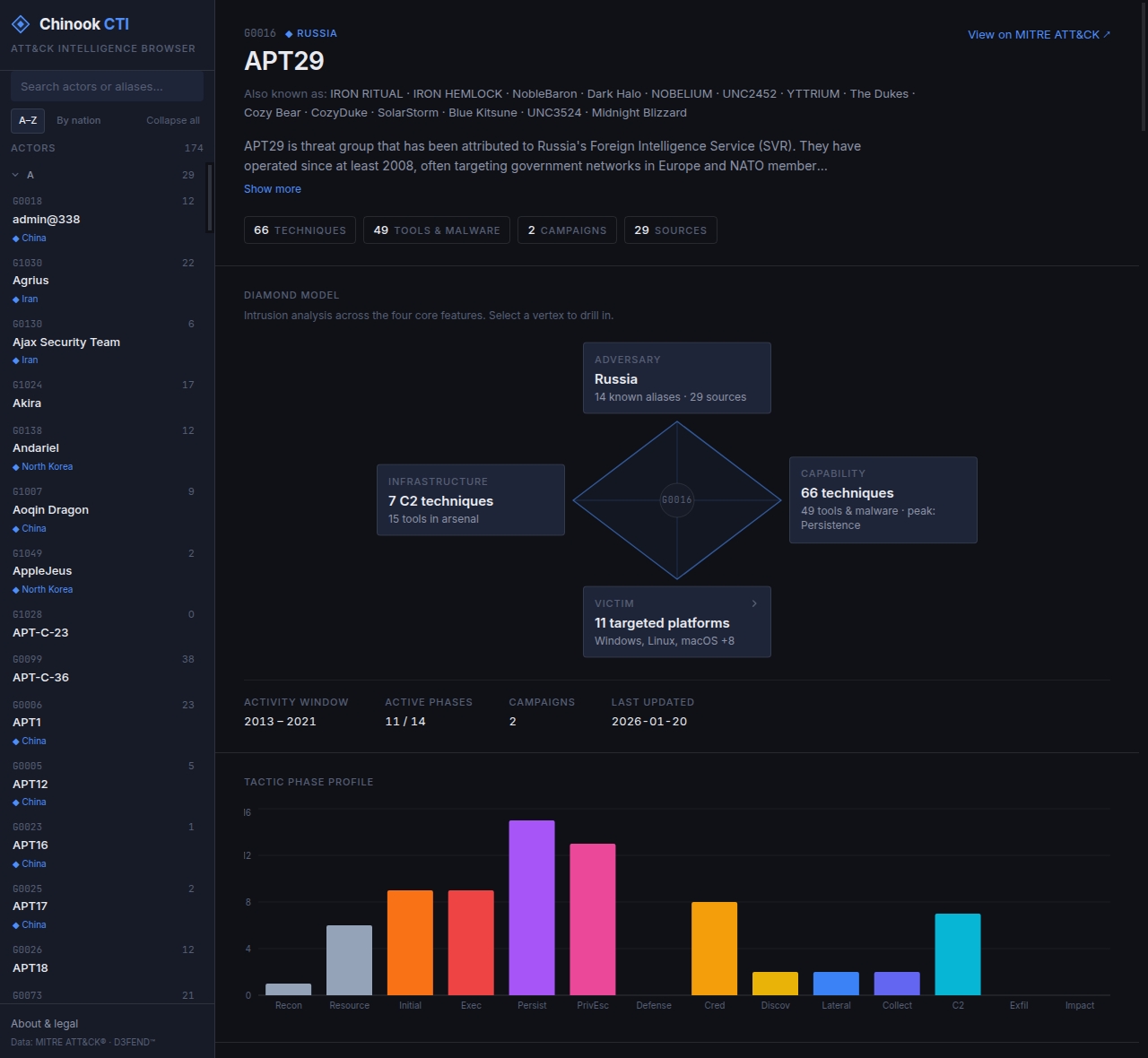Click the pink PrivEsc bar in the chart
This screenshot has width=1148, height=1058.
593,919
